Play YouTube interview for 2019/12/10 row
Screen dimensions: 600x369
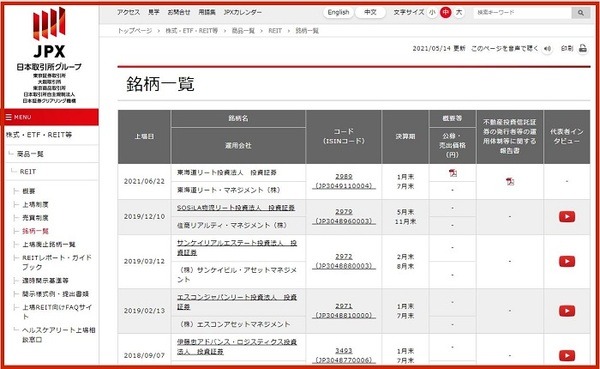(x=567, y=217)
